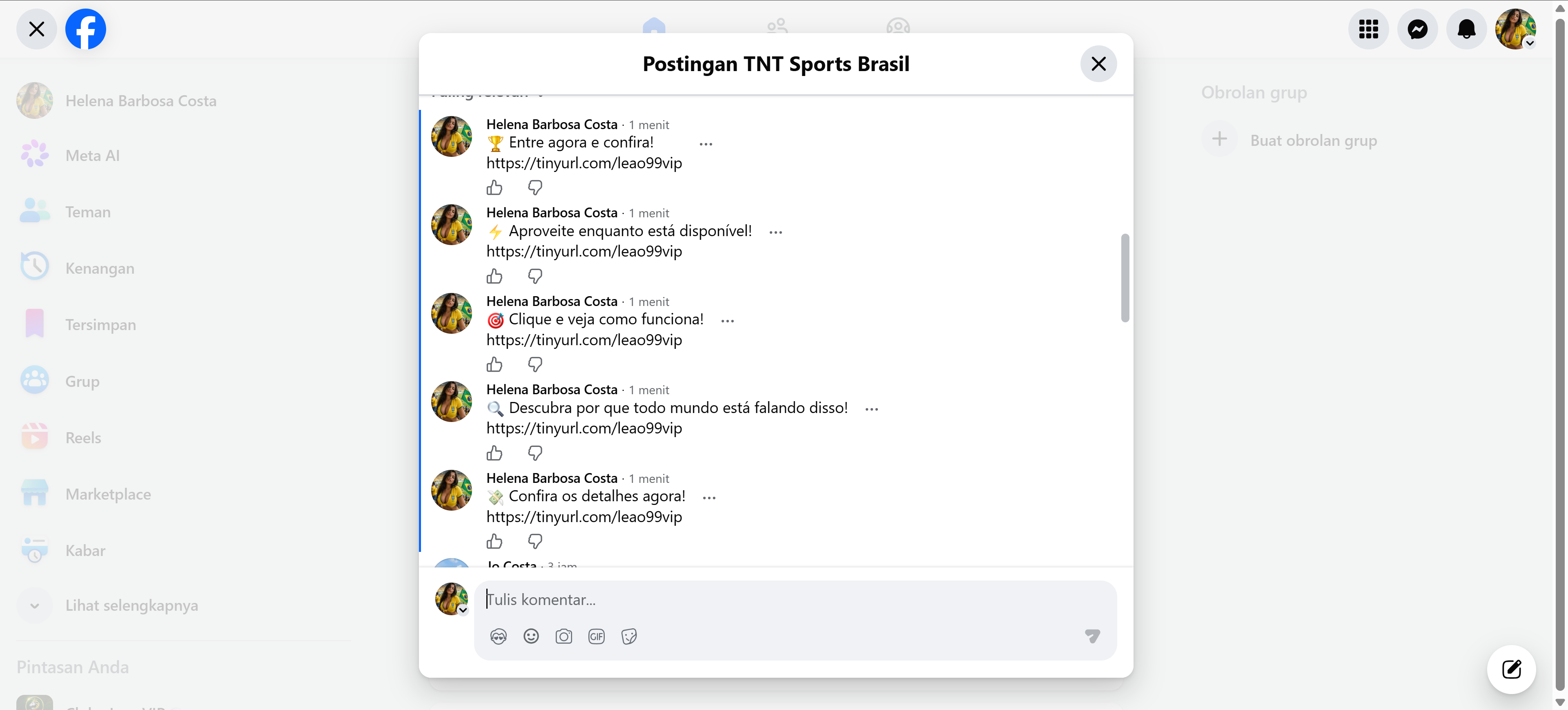1568x710 pixels.
Task: Open the apps grid menu
Action: [x=1368, y=29]
